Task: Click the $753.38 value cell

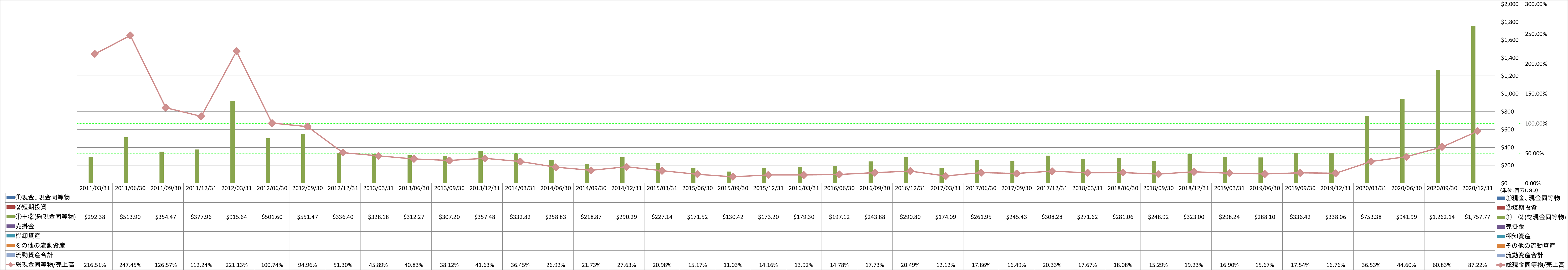Action: (x=1371, y=217)
